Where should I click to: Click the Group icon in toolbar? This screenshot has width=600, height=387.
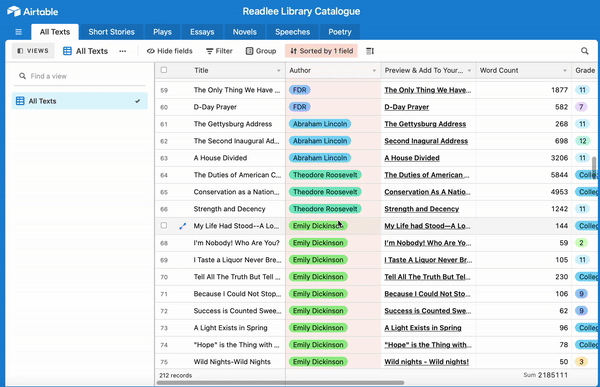click(x=249, y=51)
